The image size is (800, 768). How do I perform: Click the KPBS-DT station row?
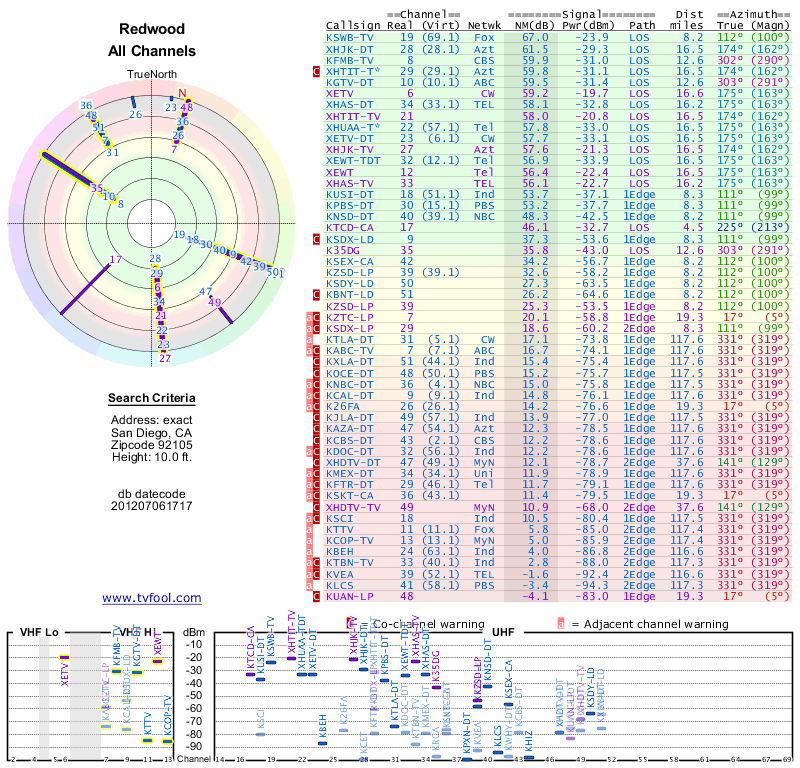tap(558, 206)
